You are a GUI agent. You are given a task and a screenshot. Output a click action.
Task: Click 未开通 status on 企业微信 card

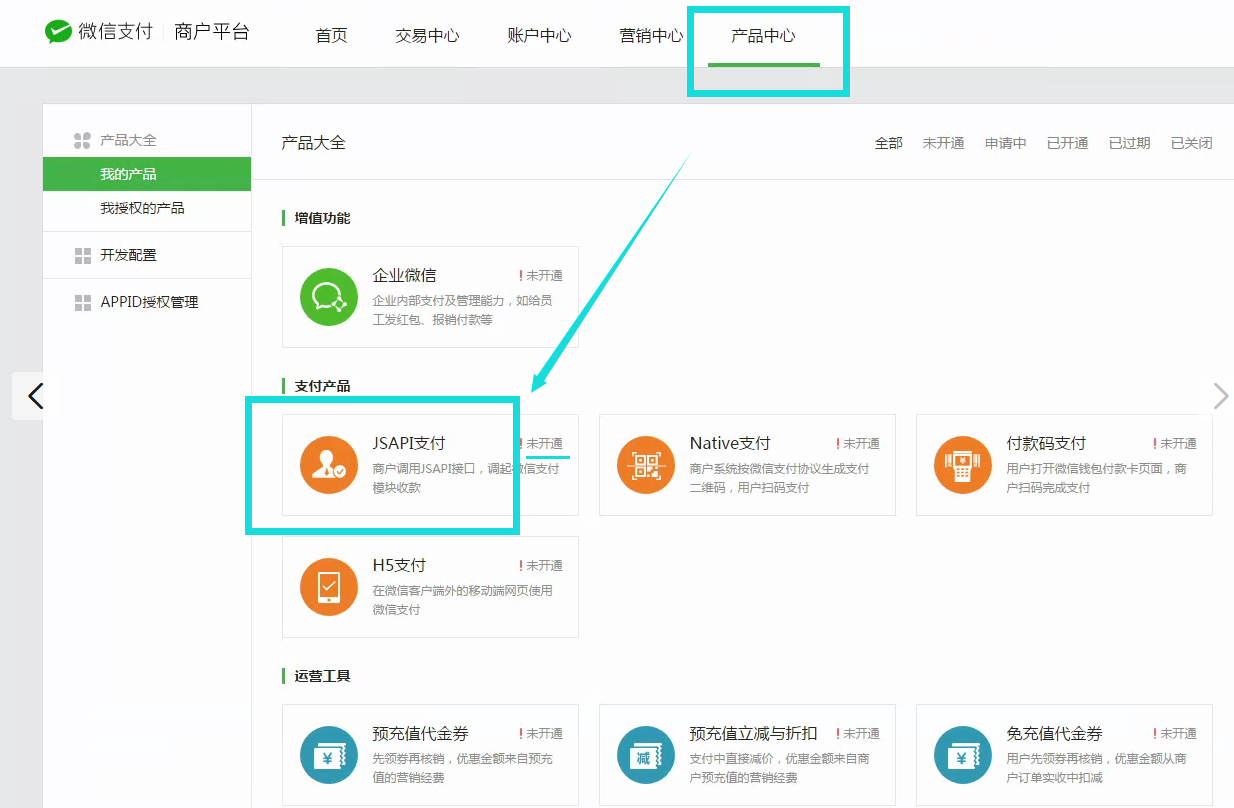coord(541,276)
